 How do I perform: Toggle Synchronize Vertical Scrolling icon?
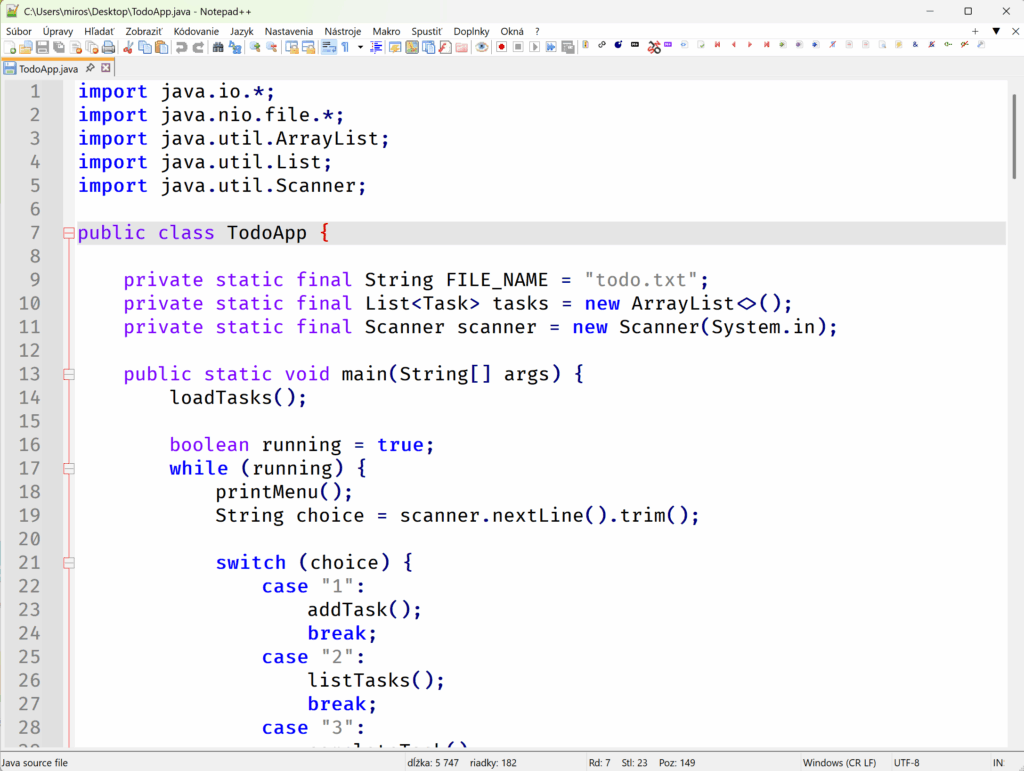tap(292, 47)
